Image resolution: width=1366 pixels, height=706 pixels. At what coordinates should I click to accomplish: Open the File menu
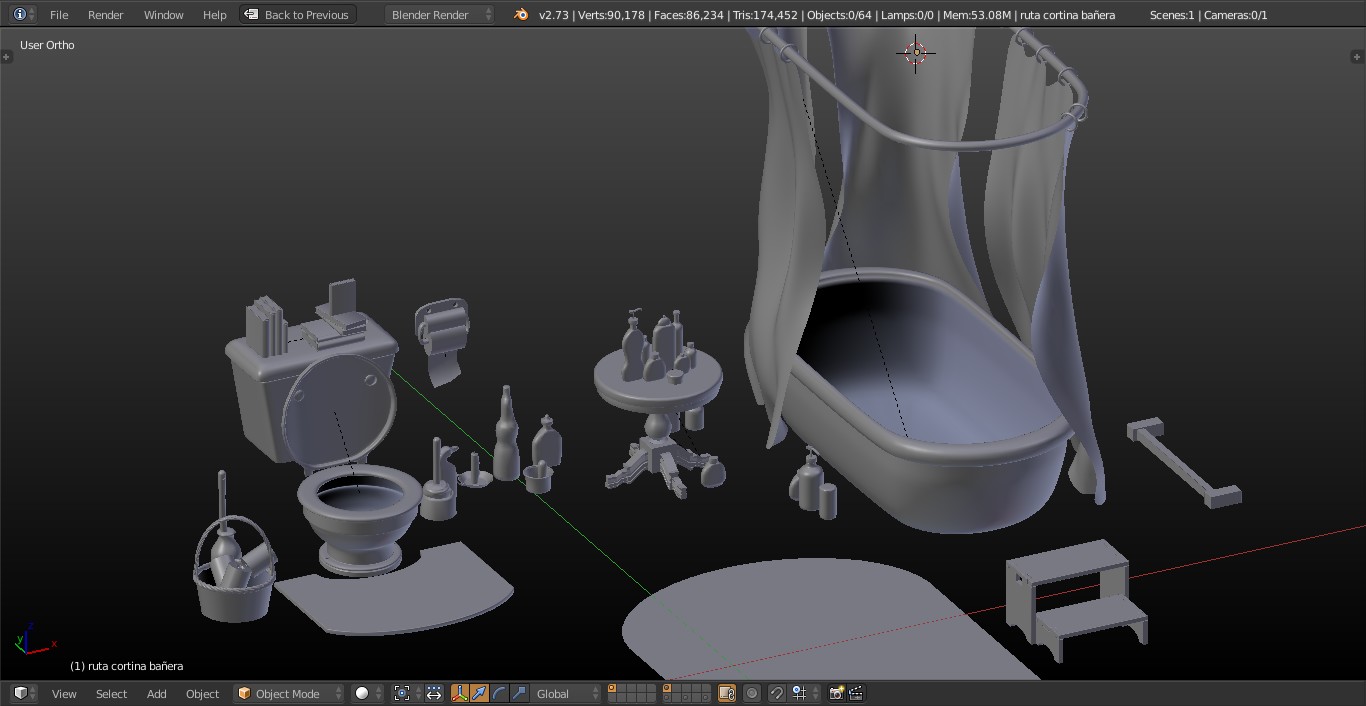coord(59,14)
